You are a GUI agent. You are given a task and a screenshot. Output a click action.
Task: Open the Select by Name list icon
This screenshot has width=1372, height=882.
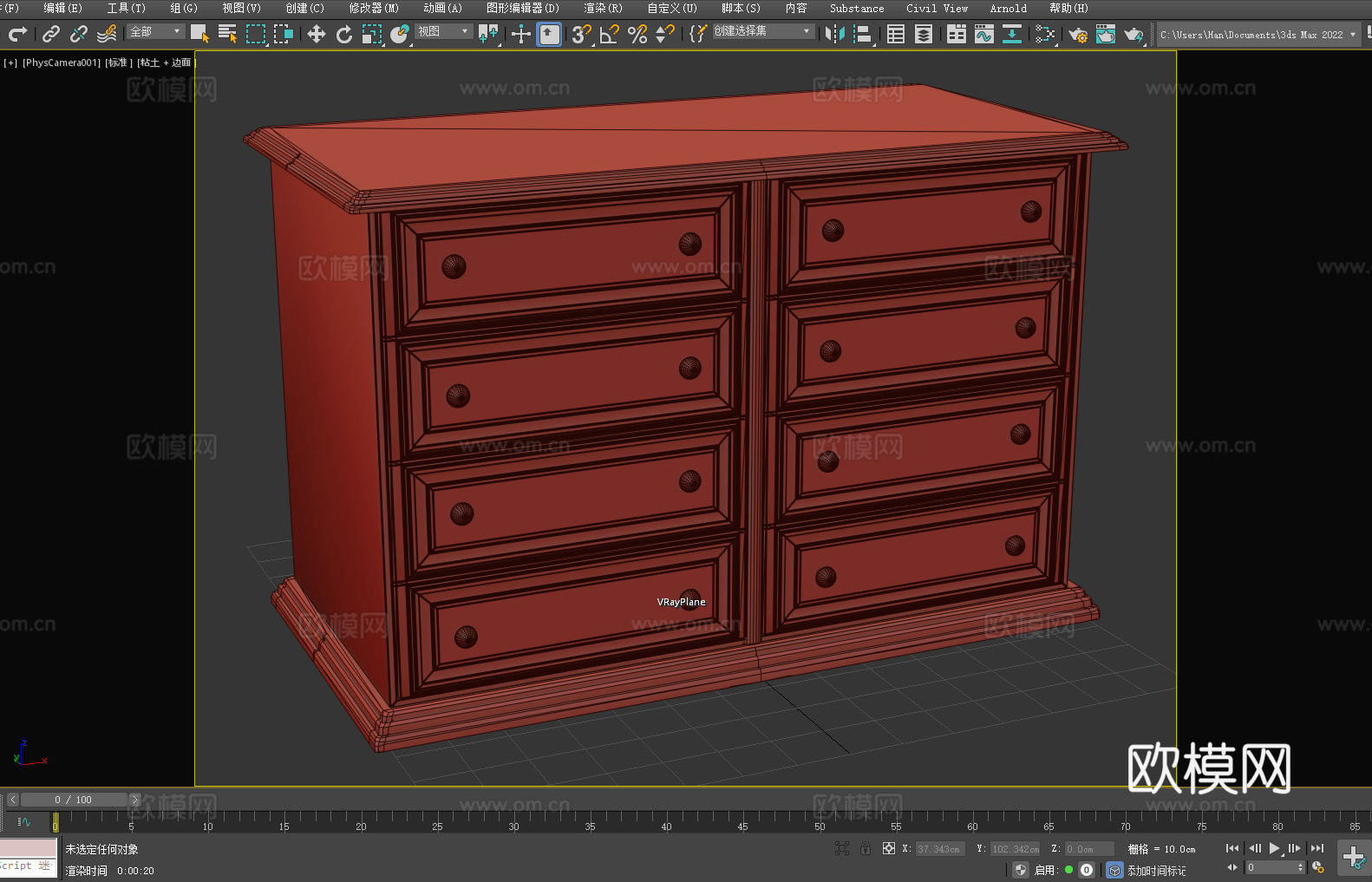(x=227, y=34)
